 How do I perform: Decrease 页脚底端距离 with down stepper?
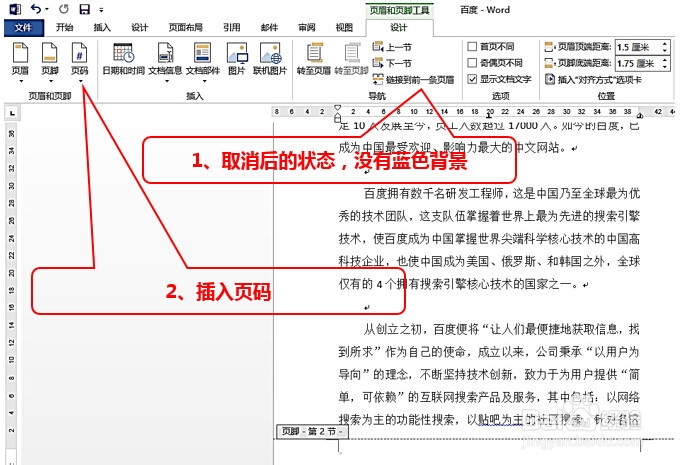click(x=665, y=67)
